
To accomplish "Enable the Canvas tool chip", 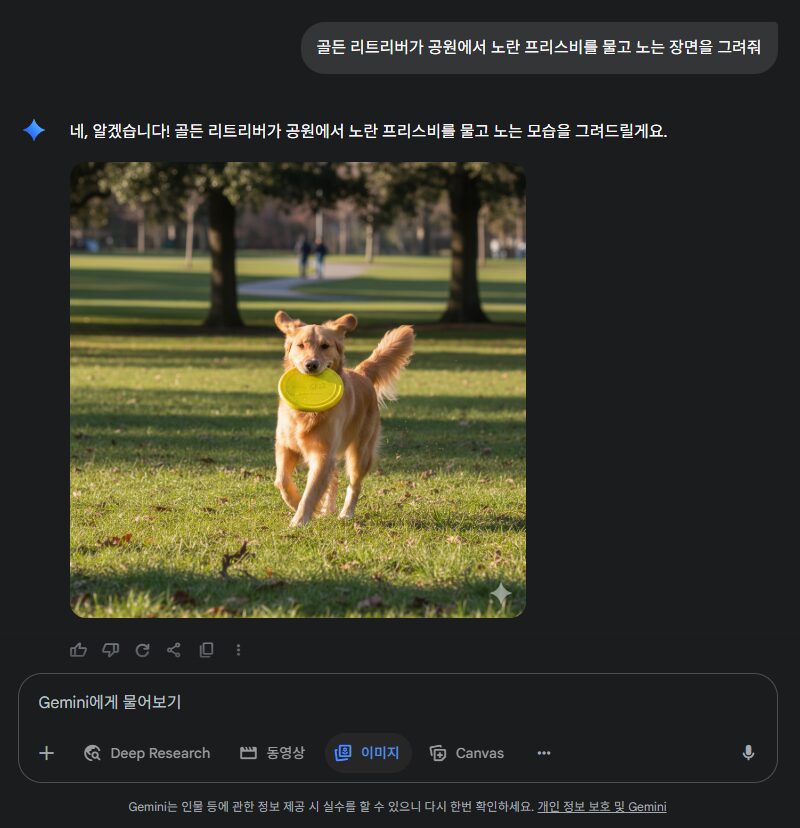I will pyautogui.click(x=467, y=753).
